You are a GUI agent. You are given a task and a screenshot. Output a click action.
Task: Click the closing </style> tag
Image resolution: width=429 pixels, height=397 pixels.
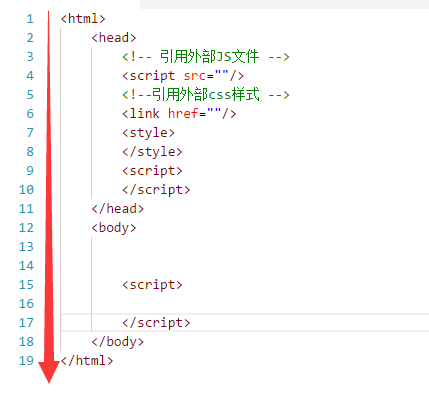(152, 152)
